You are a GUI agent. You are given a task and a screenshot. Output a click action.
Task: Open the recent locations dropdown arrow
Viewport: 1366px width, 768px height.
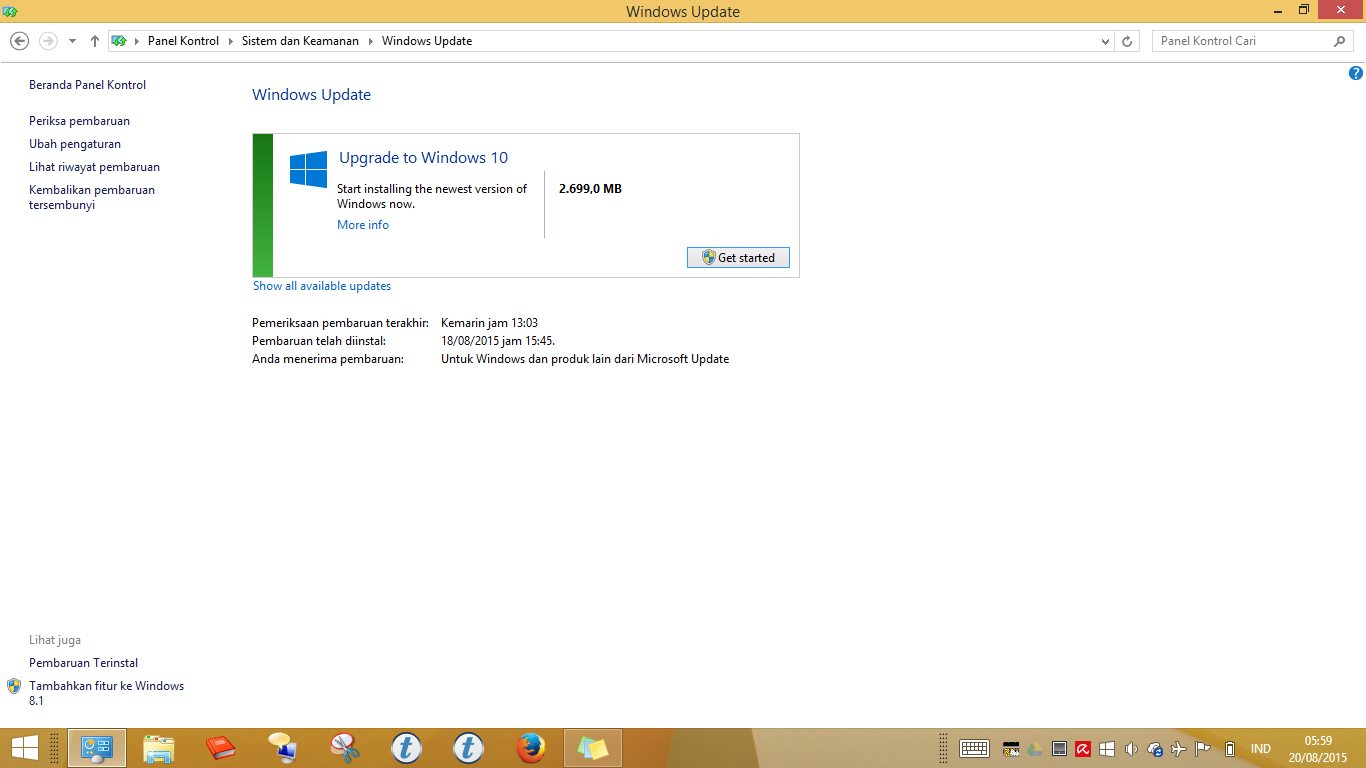coord(72,41)
